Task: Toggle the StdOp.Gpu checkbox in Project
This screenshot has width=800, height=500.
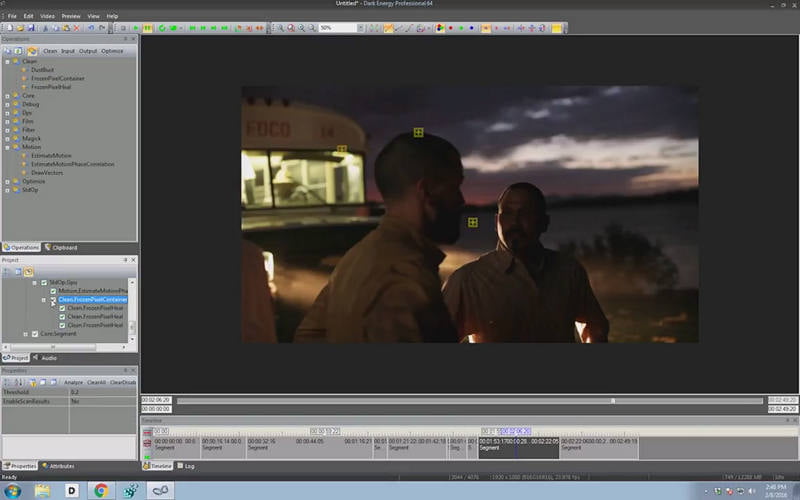Action: (x=44, y=283)
